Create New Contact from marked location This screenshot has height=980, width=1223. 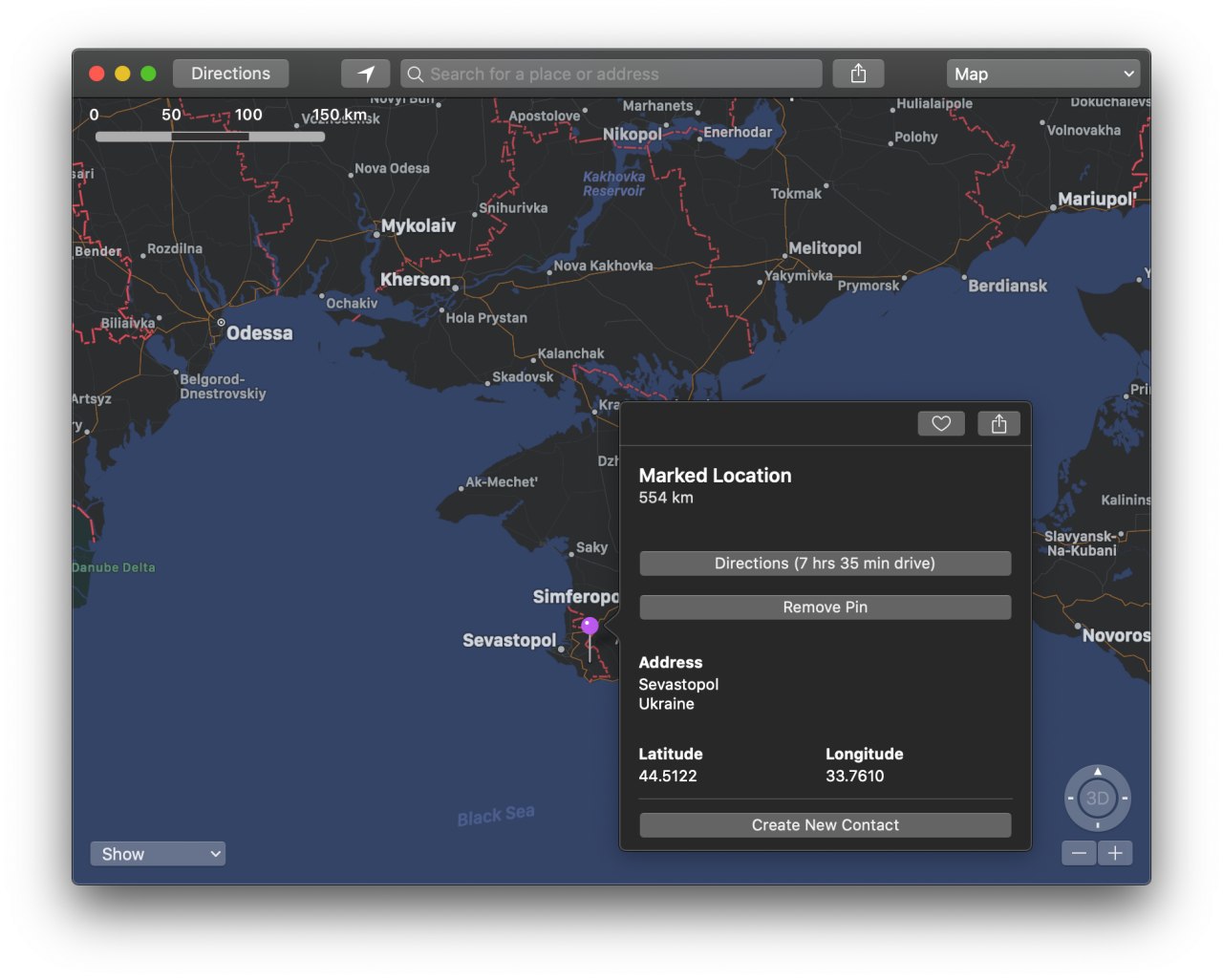(x=825, y=824)
